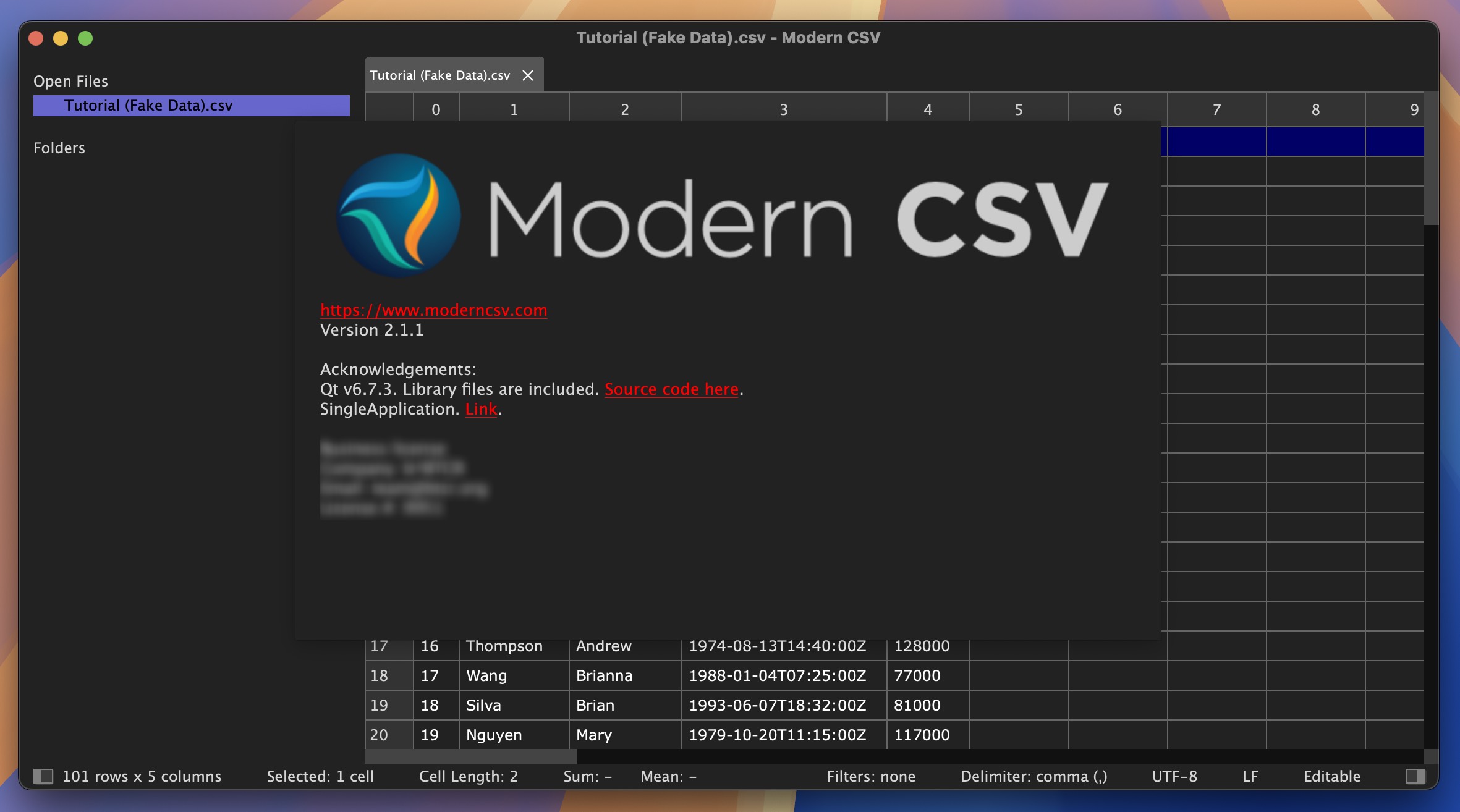Click the Selected: 1 cell status
1460x812 pixels.
point(320,776)
